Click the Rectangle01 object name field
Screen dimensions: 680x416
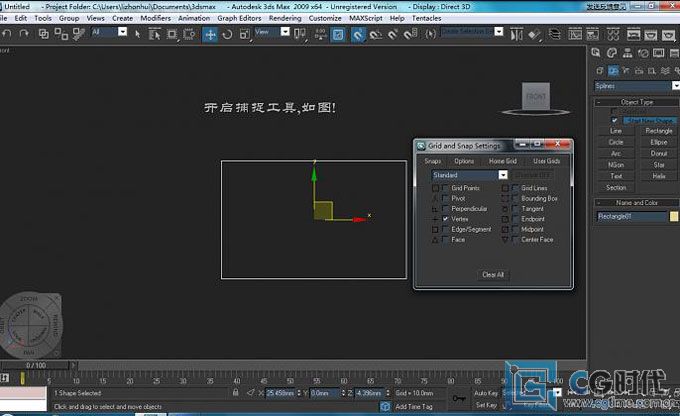[x=631, y=216]
